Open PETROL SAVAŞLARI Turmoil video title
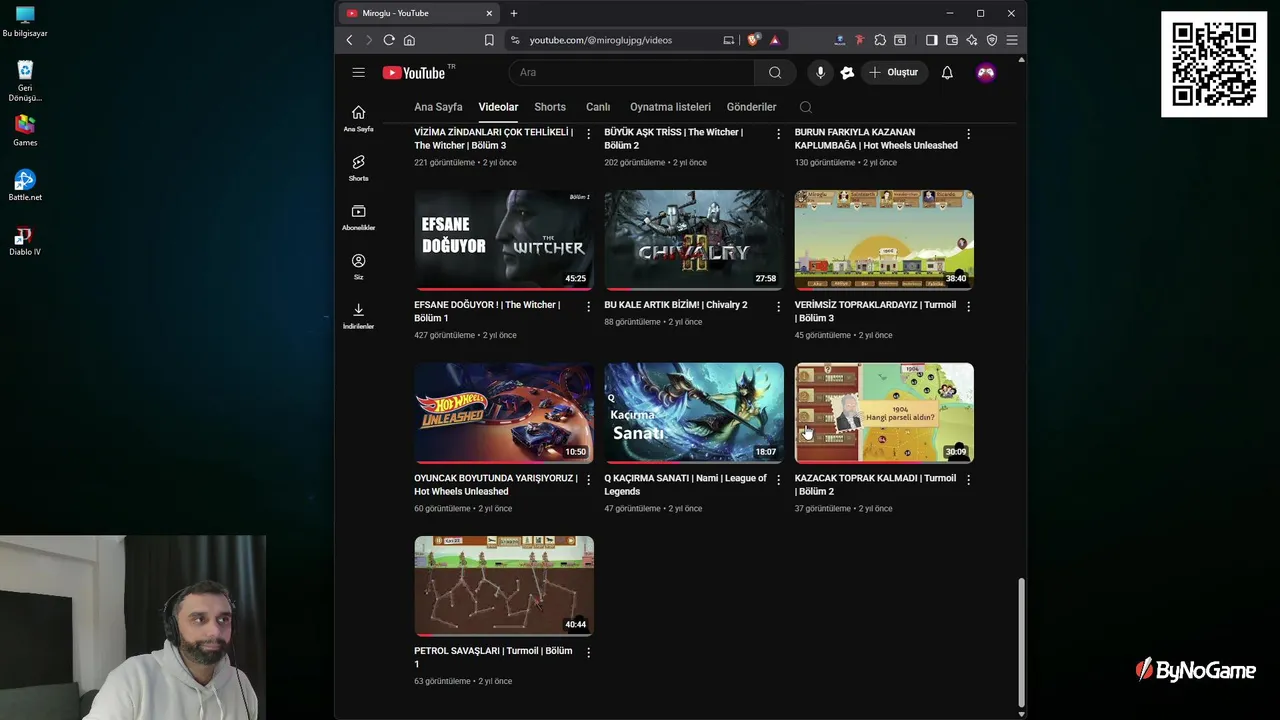The image size is (1280, 720). [x=493, y=657]
